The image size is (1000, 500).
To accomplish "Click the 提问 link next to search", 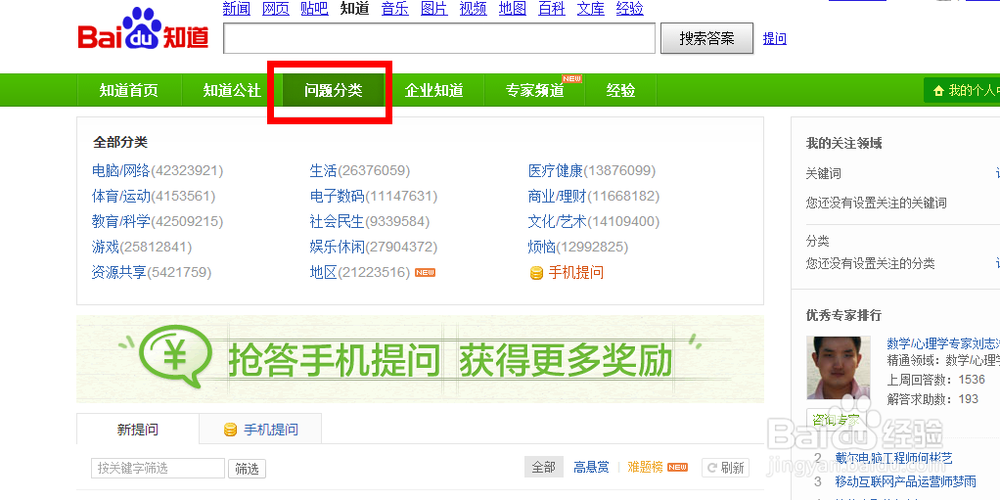I will 775,38.
